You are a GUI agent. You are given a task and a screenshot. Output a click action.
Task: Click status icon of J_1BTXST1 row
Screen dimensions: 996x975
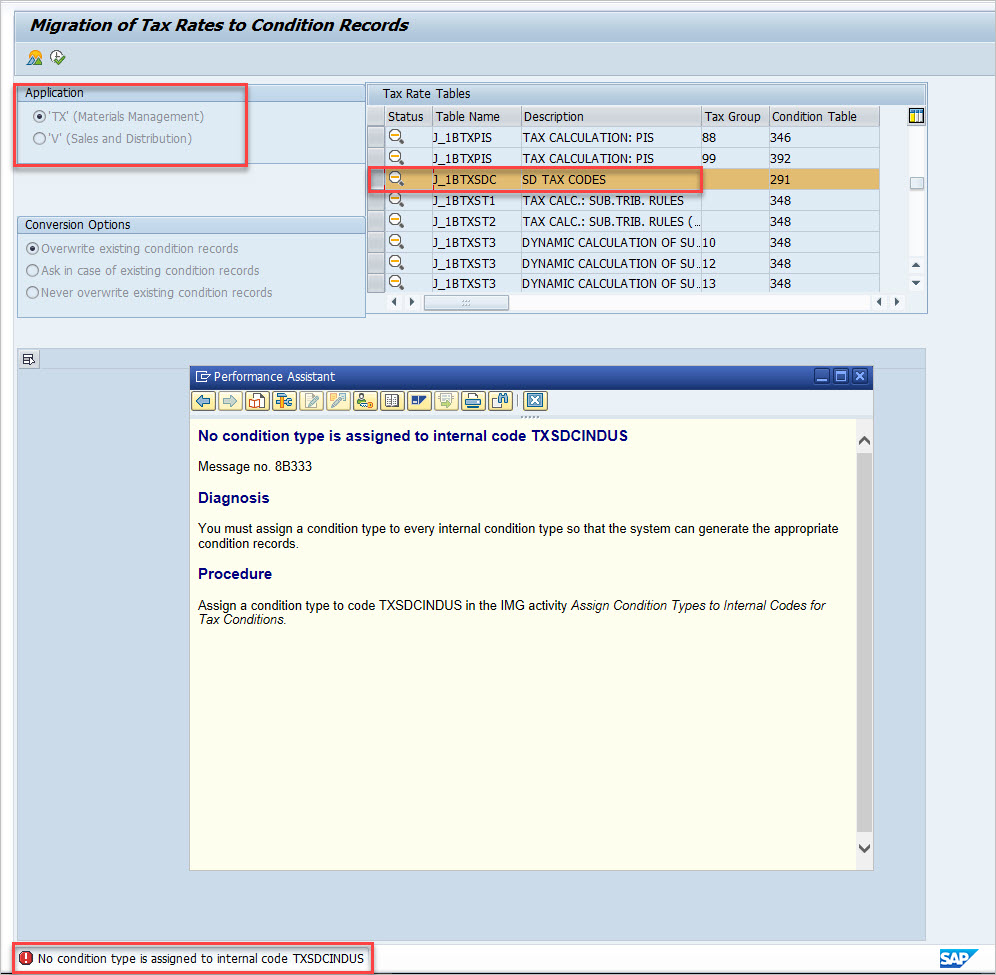coord(396,200)
